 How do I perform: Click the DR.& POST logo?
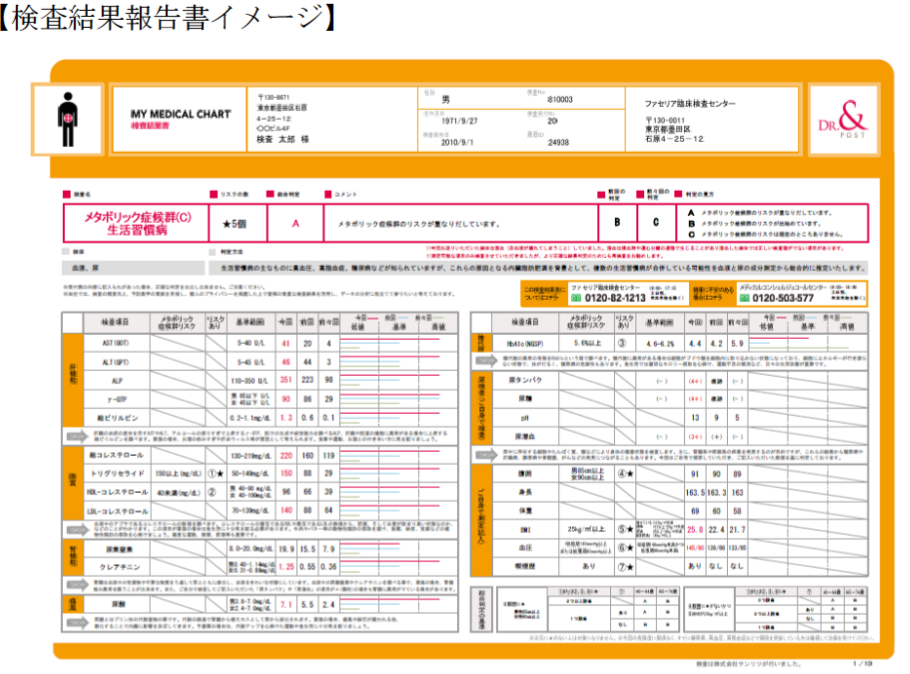click(840, 118)
